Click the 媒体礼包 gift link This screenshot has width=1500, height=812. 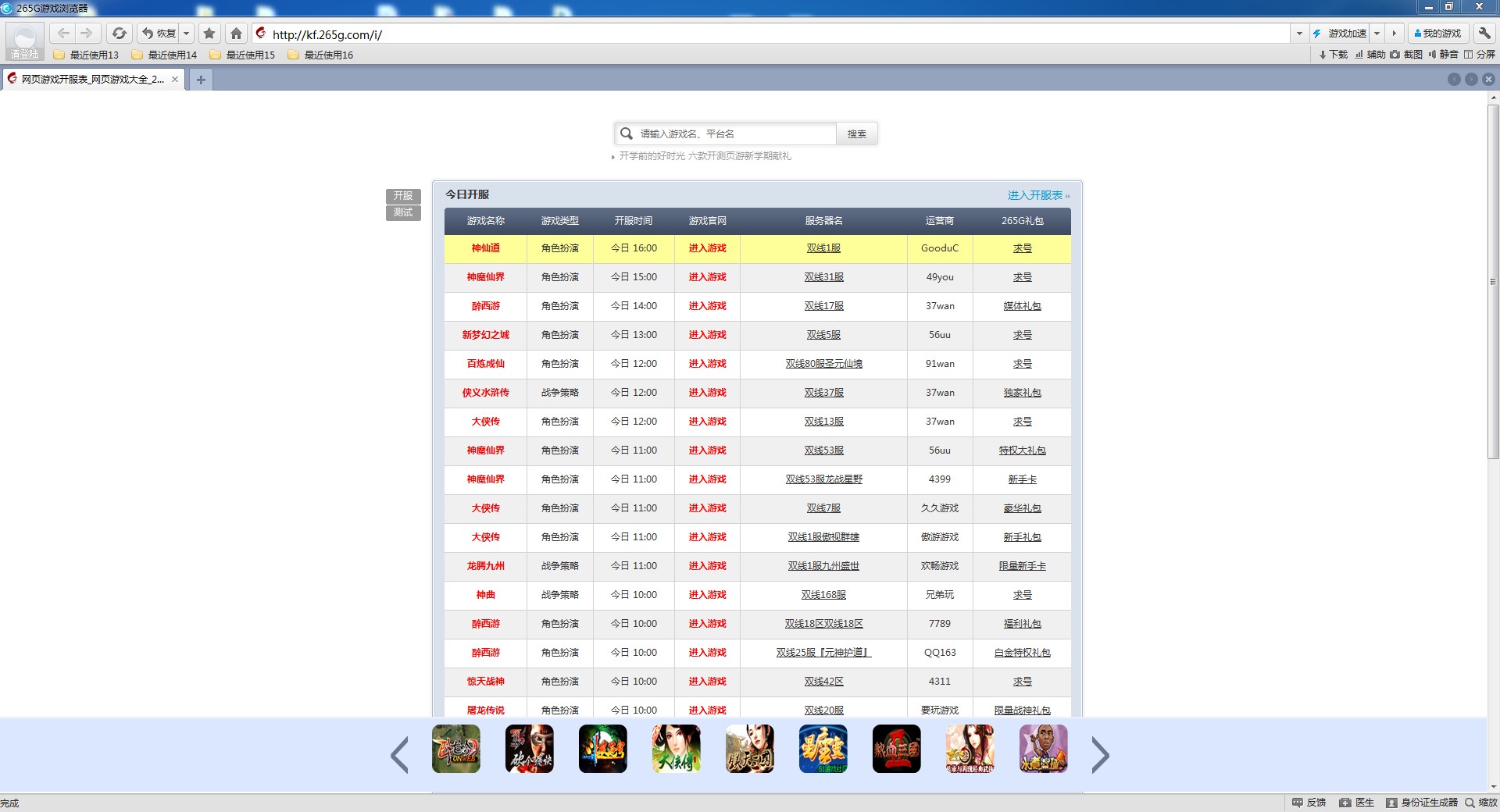click(x=1022, y=306)
